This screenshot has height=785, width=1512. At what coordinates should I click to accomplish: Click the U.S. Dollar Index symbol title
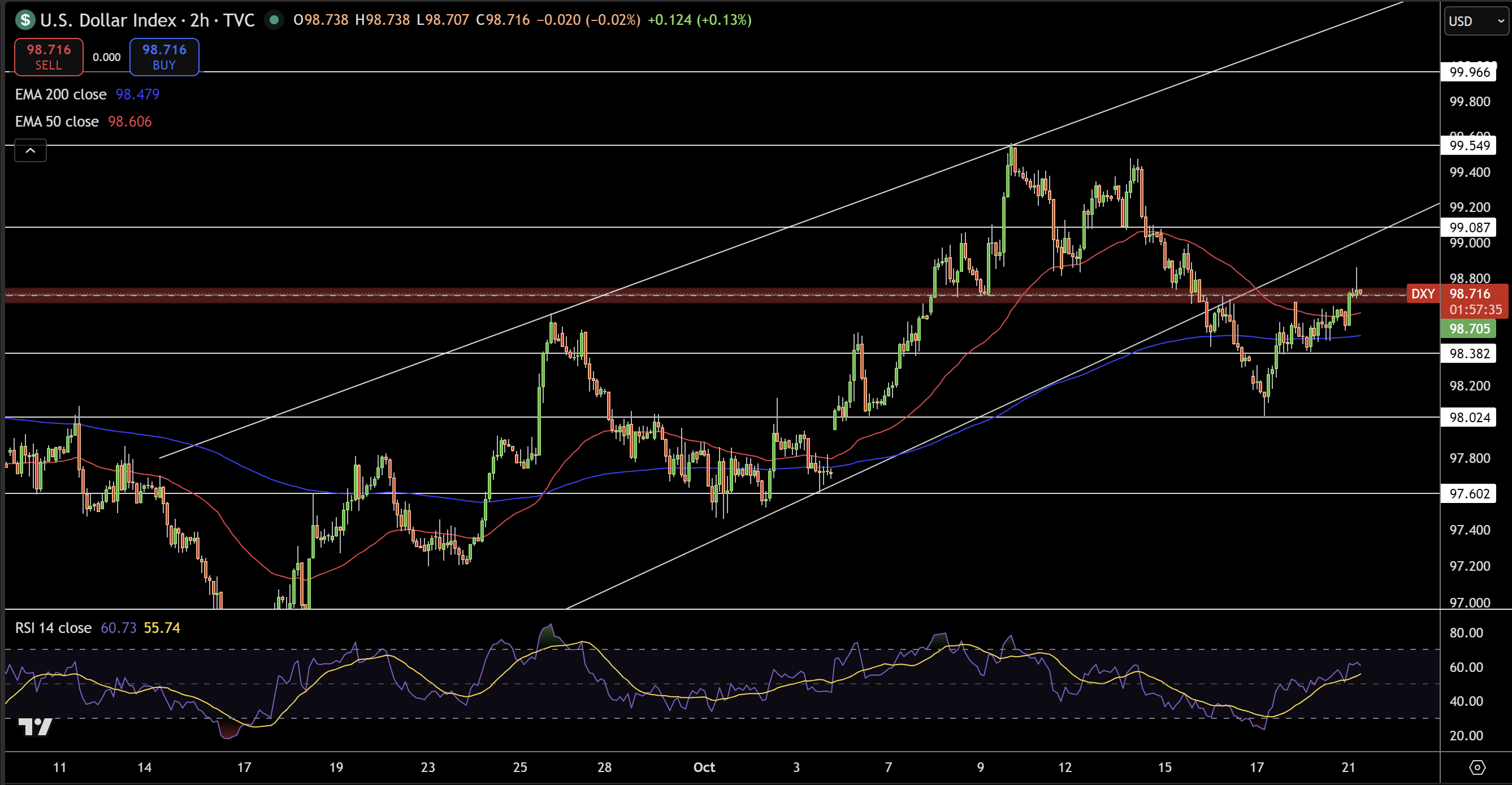tap(108, 20)
